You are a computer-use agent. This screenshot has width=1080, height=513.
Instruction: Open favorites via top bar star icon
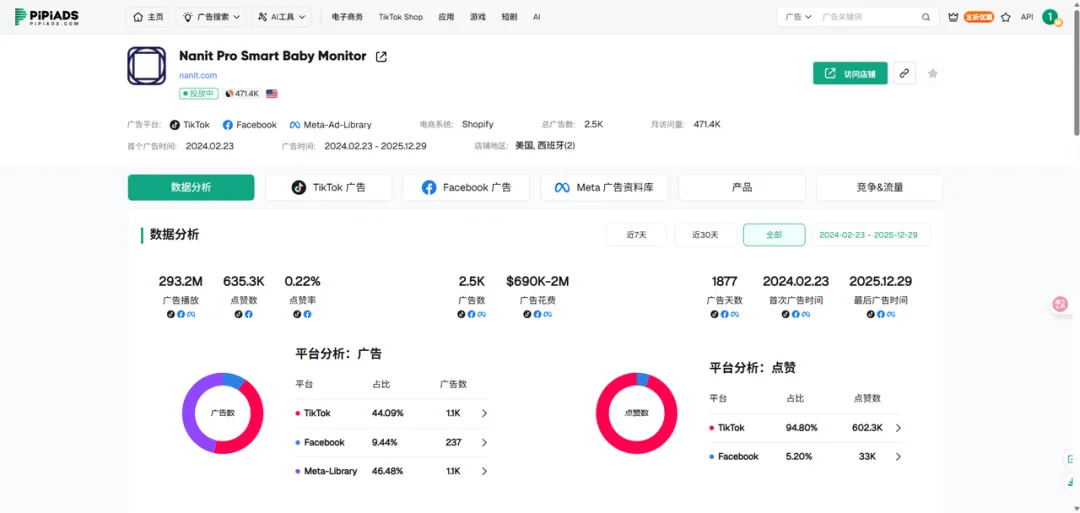[x=1006, y=17]
